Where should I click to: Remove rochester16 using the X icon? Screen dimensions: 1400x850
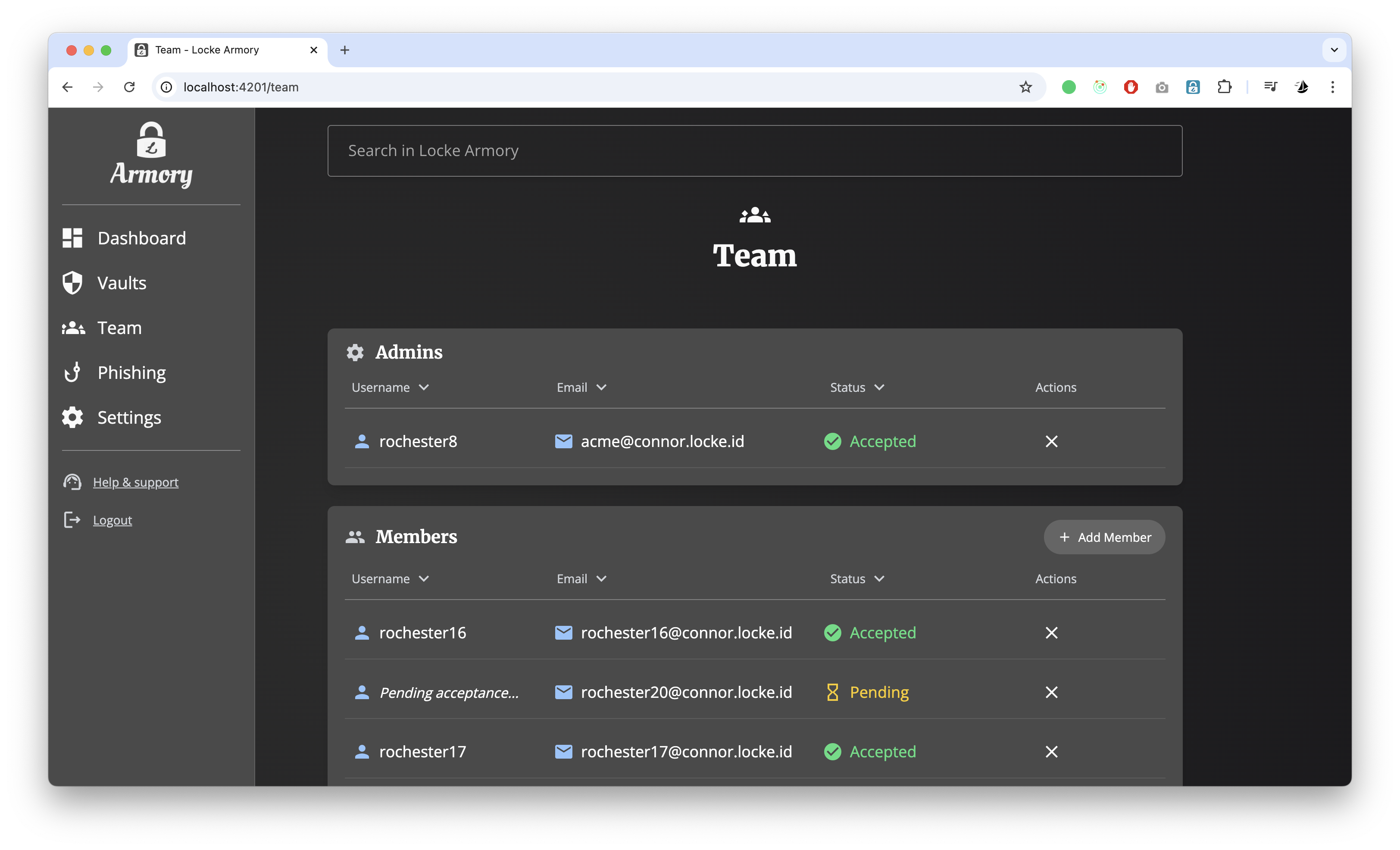[x=1051, y=632]
